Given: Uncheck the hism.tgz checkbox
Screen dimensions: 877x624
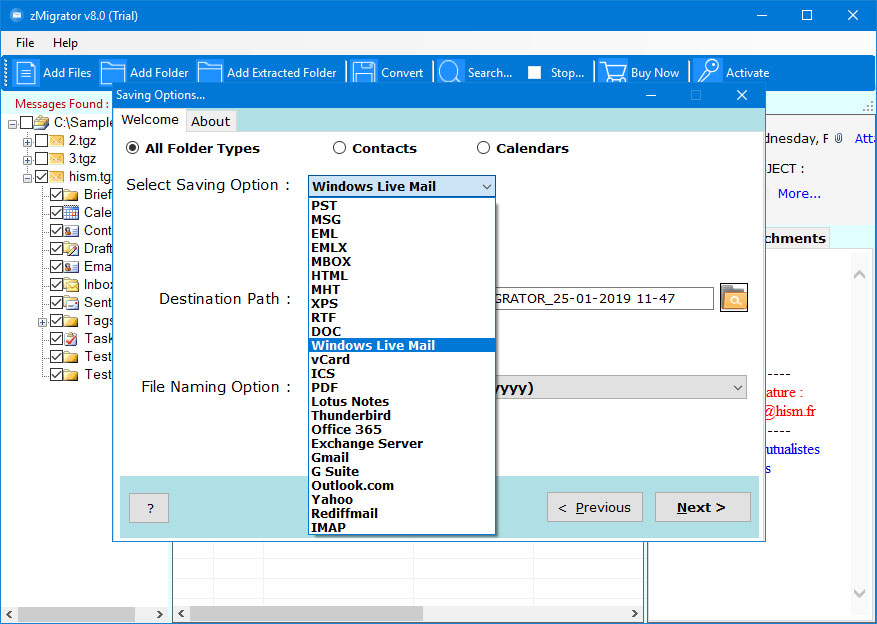Looking at the screenshot, I should coord(41,177).
